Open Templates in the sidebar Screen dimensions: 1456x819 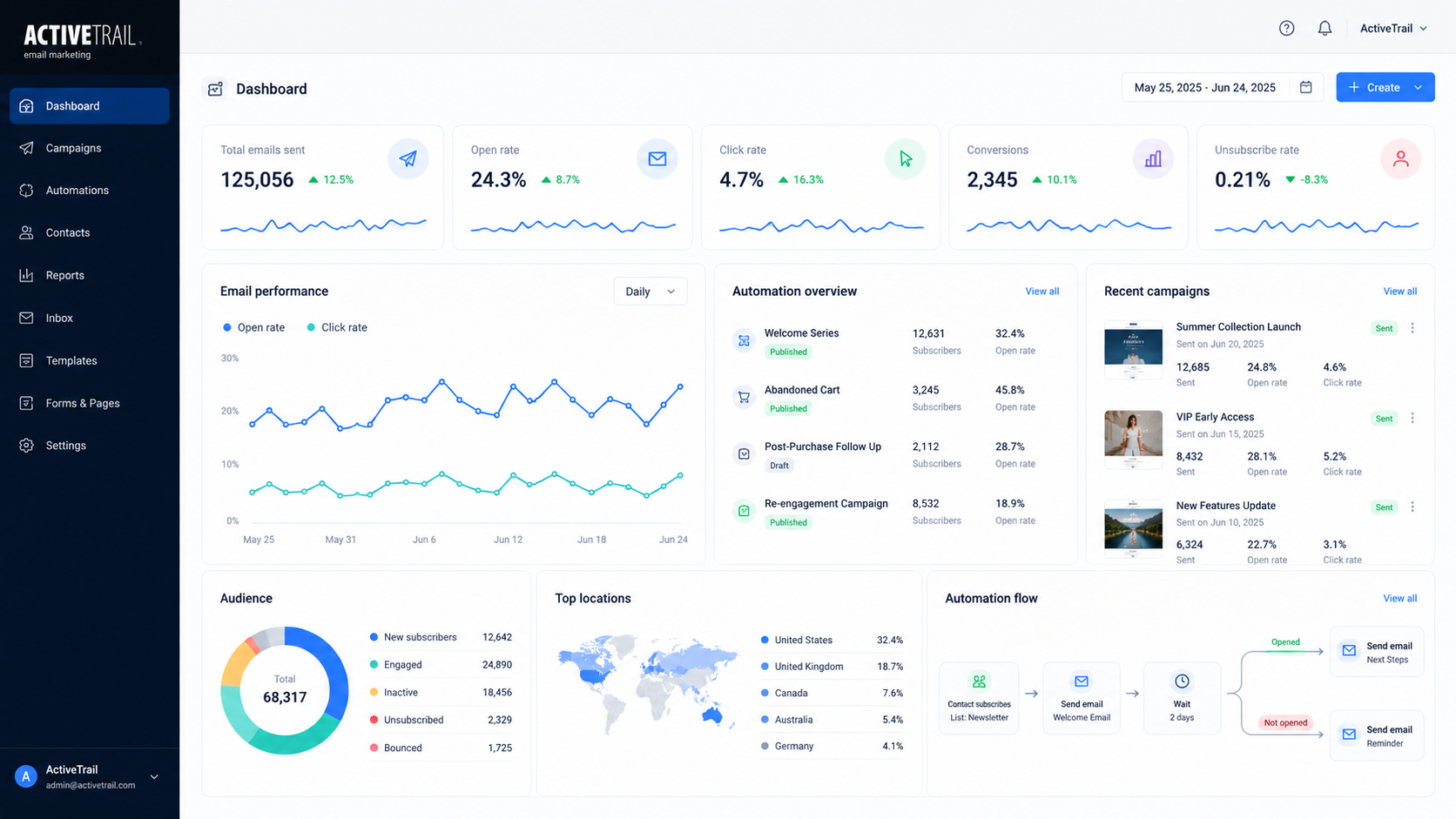[90, 360]
